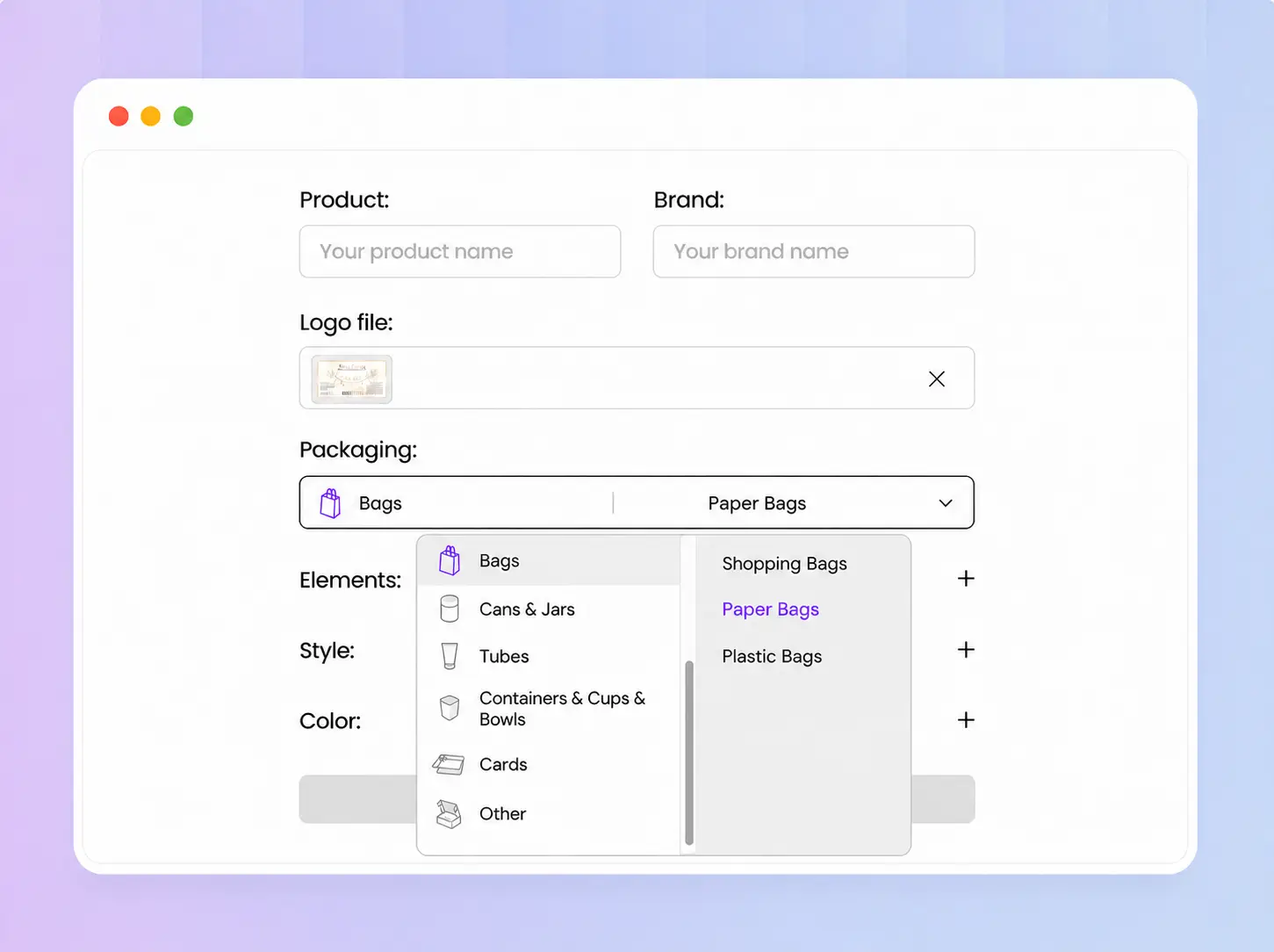
Task: Click the category list scrollbar
Action: 689,753
